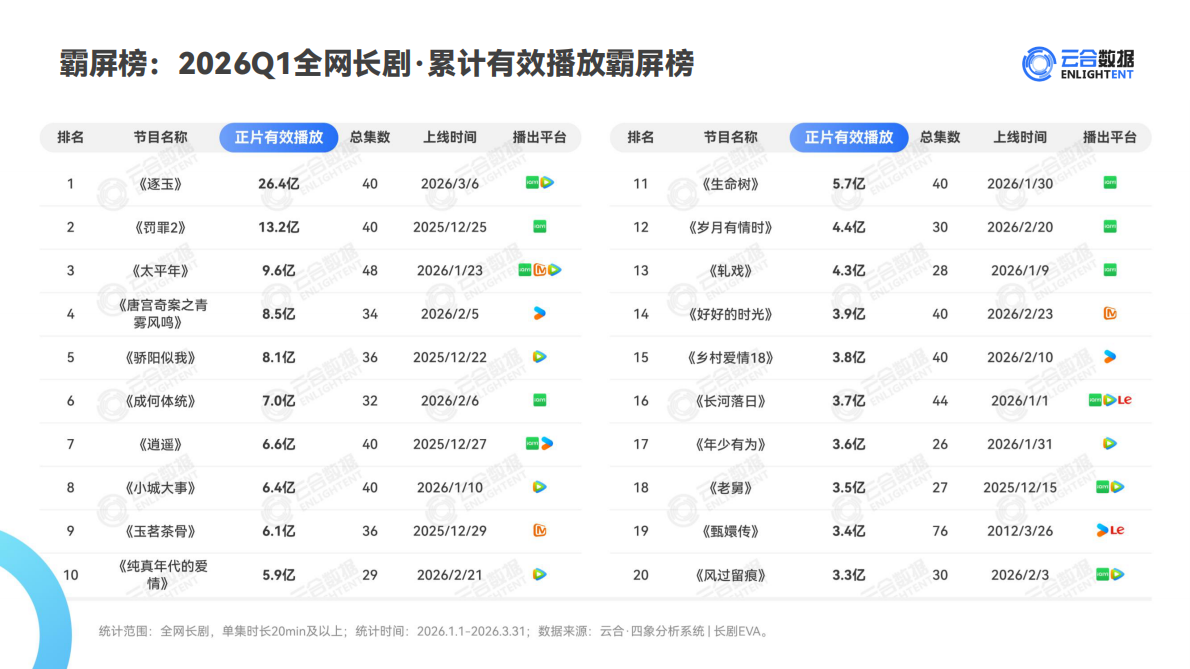Image resolution: width=1190 pixels, height=669 pixels.
Task: Click the title 《逐玉》
Action: click(160, 184)
